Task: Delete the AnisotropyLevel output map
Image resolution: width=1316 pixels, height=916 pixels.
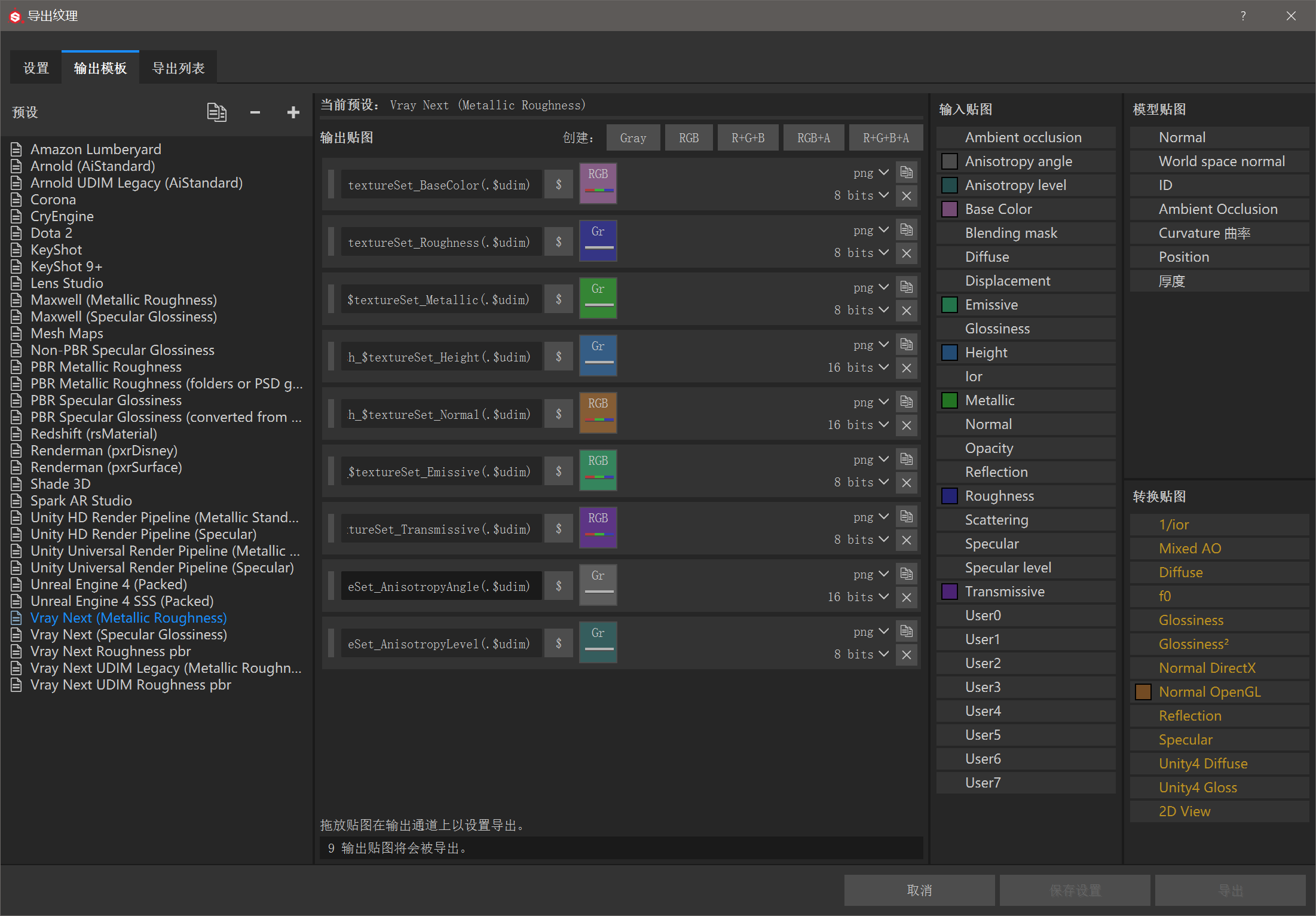Action: click(x=907, y=655)
